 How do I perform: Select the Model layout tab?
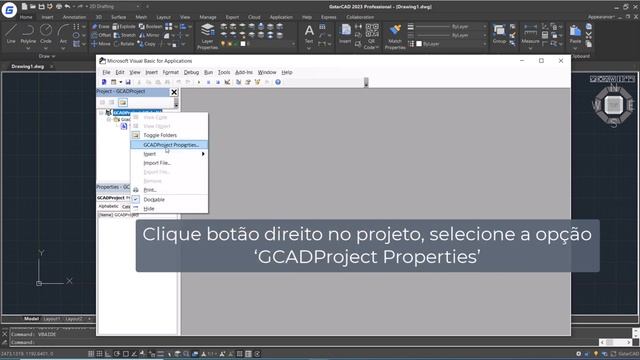pos(31,319)
